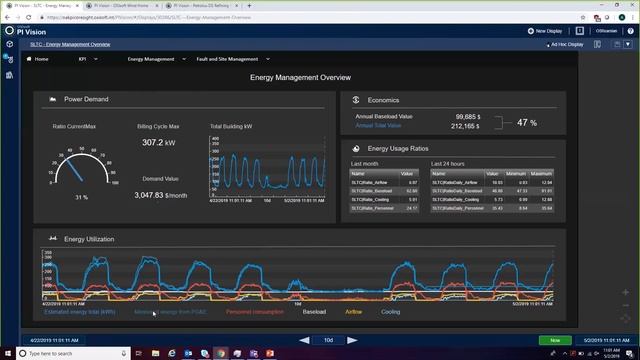Toggle the layout panel icon beside Ad Hoc Display
The height and width of the screenshot is (360, 640).
[598, 44]
